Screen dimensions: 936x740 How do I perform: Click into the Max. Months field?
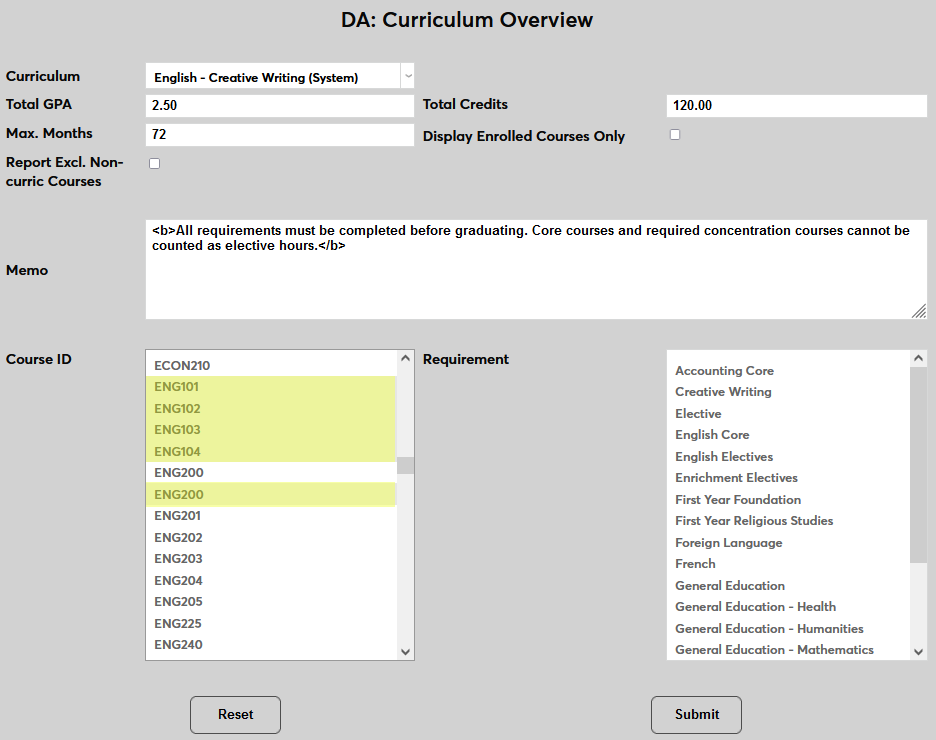click(279, 134)
